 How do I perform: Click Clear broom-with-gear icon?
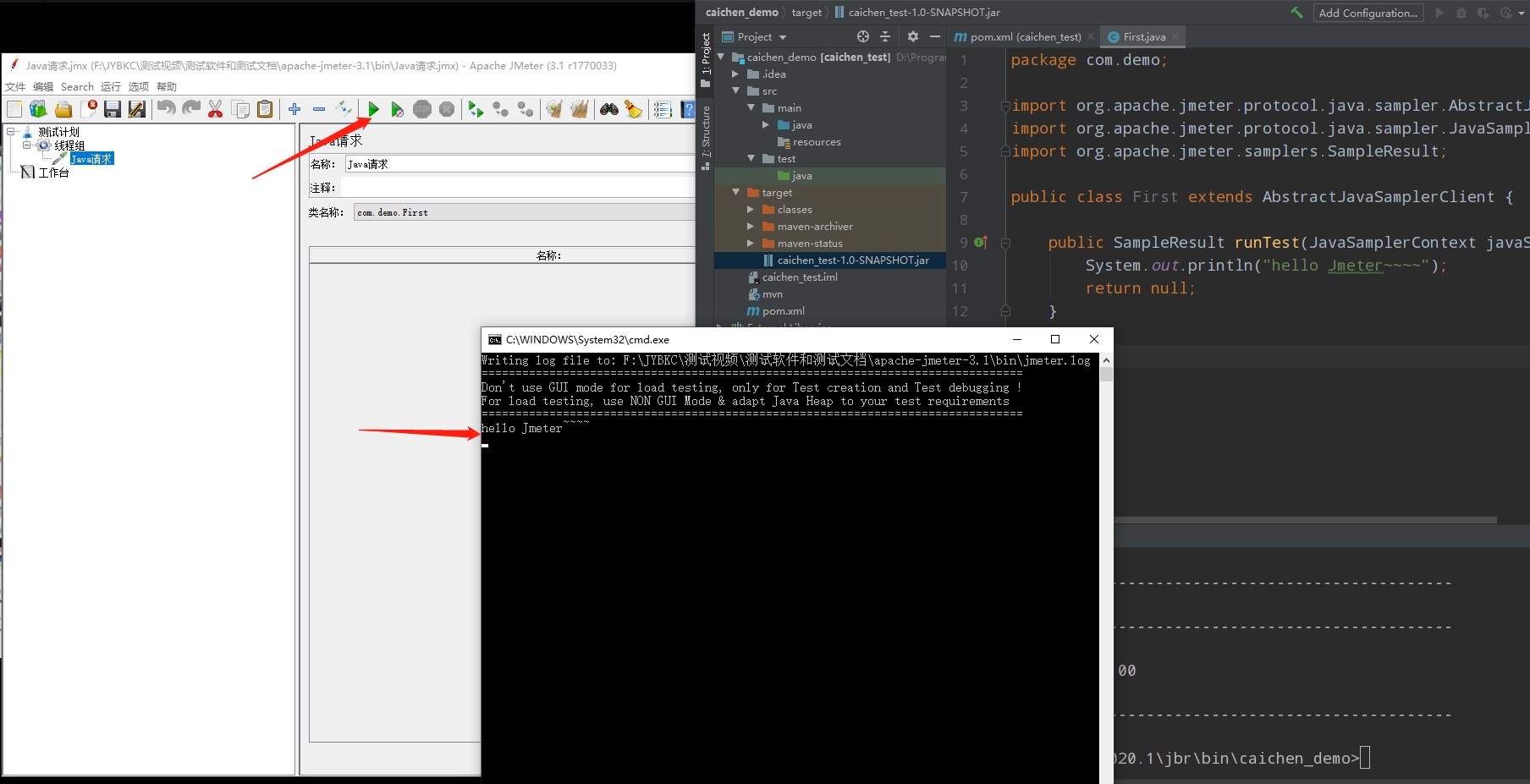point(554,109)
